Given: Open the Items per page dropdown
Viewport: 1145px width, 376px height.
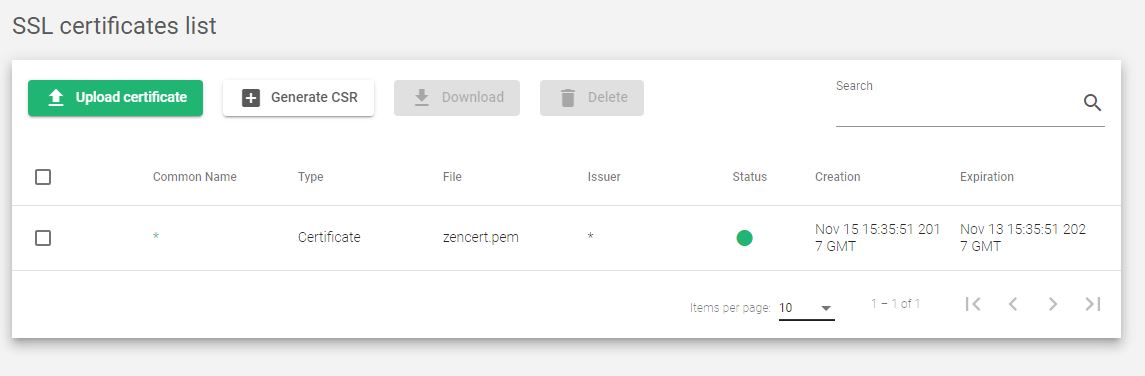Looking at the screenshot, I should 806,308.
